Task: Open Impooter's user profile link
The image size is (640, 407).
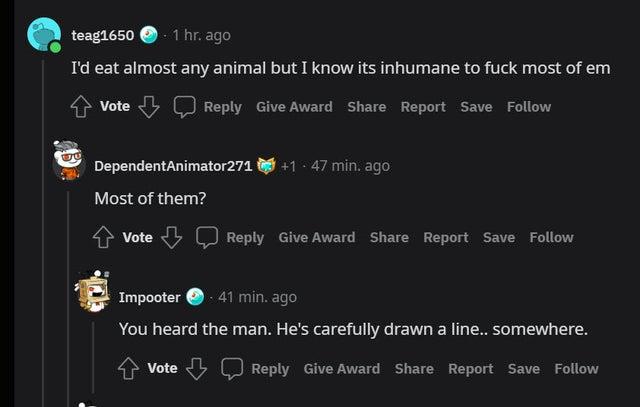Action: coord(150,297)
